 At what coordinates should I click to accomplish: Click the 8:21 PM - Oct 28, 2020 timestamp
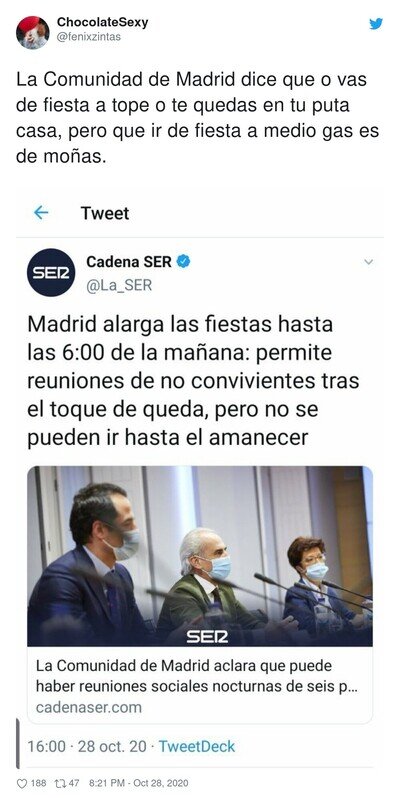[x=138, y=783]
